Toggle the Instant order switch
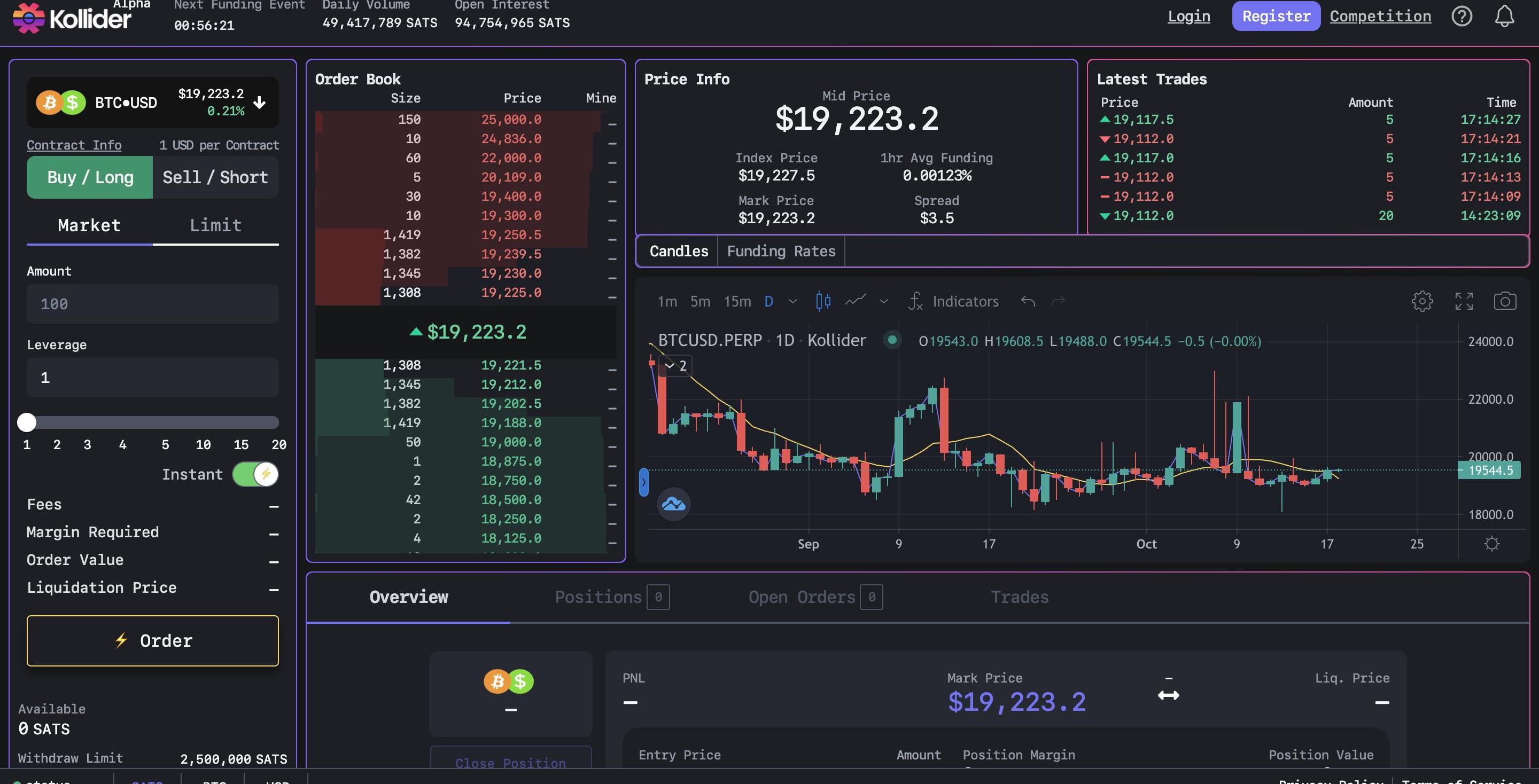Viewport: 1539px width, 784px height. click(x=255, y=474)
